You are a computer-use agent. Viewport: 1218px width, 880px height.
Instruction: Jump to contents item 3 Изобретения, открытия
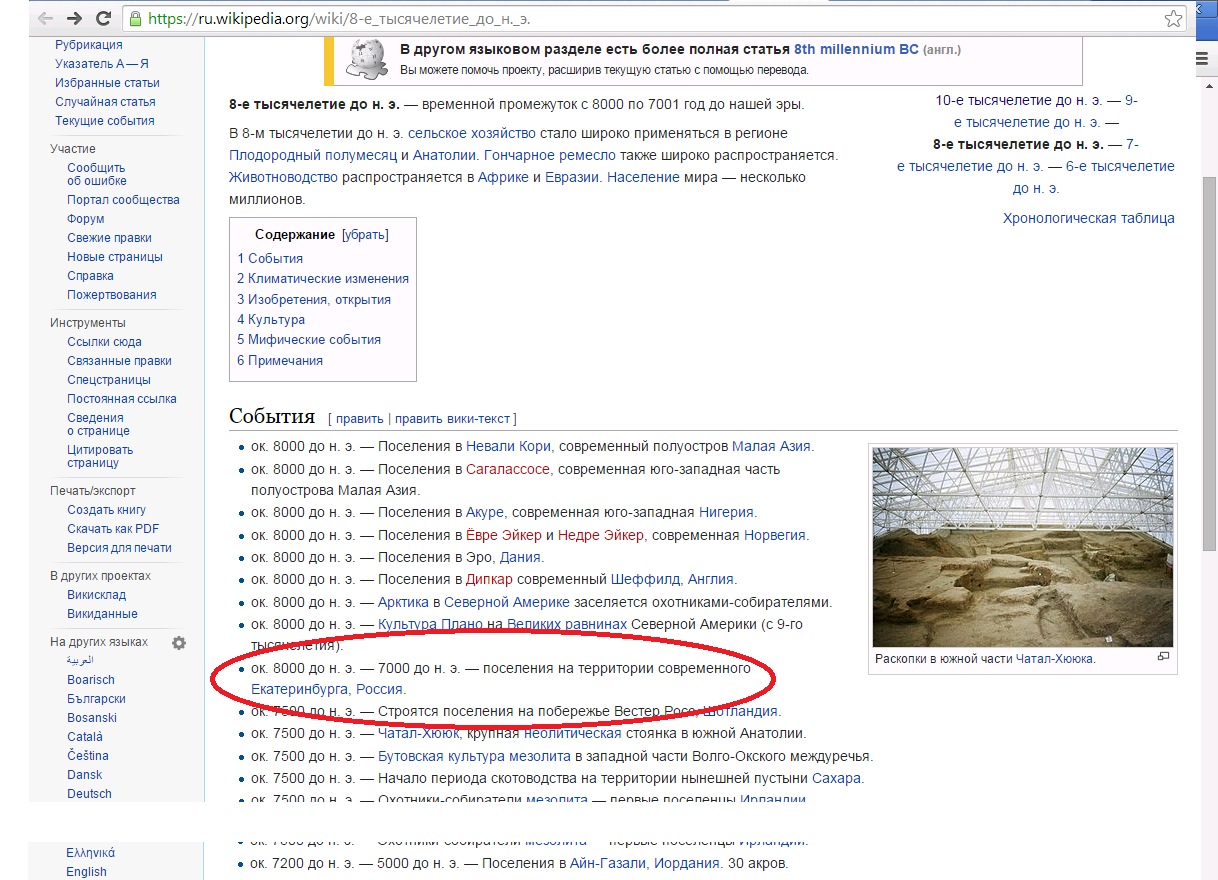[x=314, y=299]
